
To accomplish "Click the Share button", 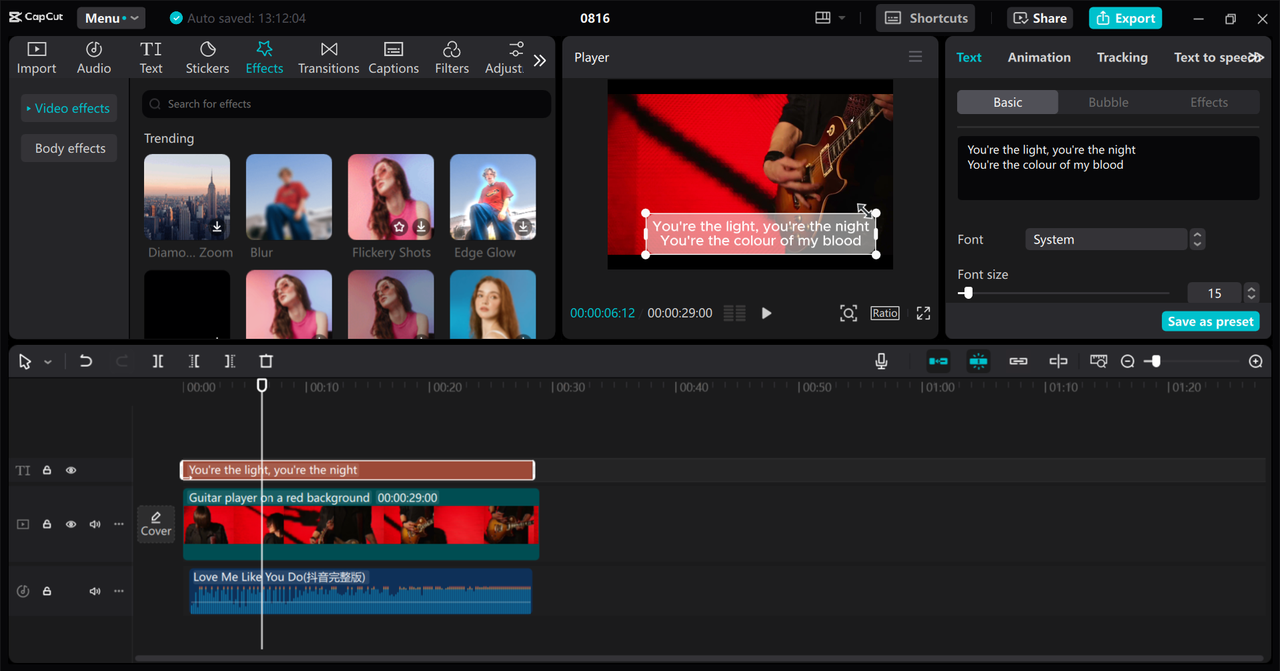I will coord(1039,18).
